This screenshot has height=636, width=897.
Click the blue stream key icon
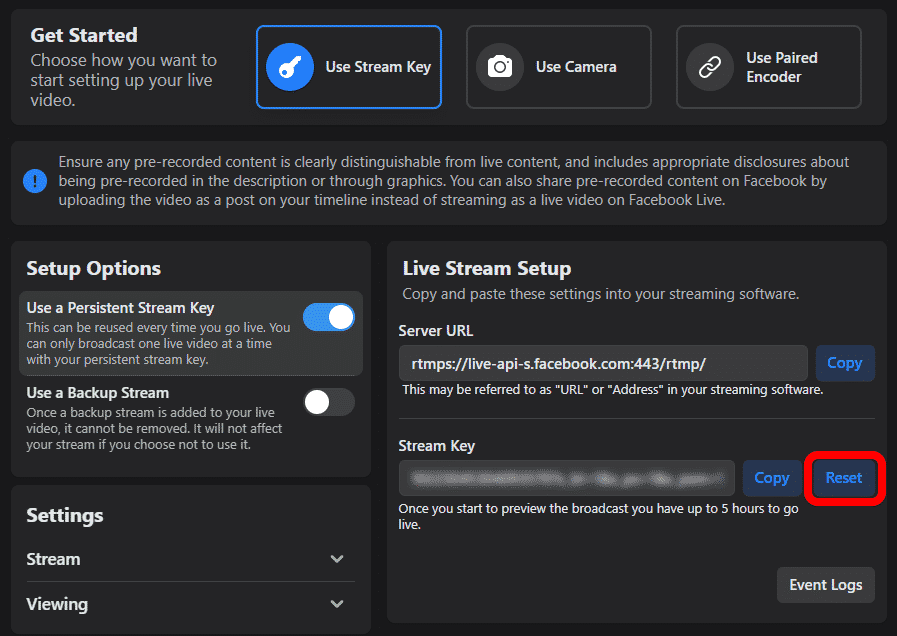pos(290,67)
